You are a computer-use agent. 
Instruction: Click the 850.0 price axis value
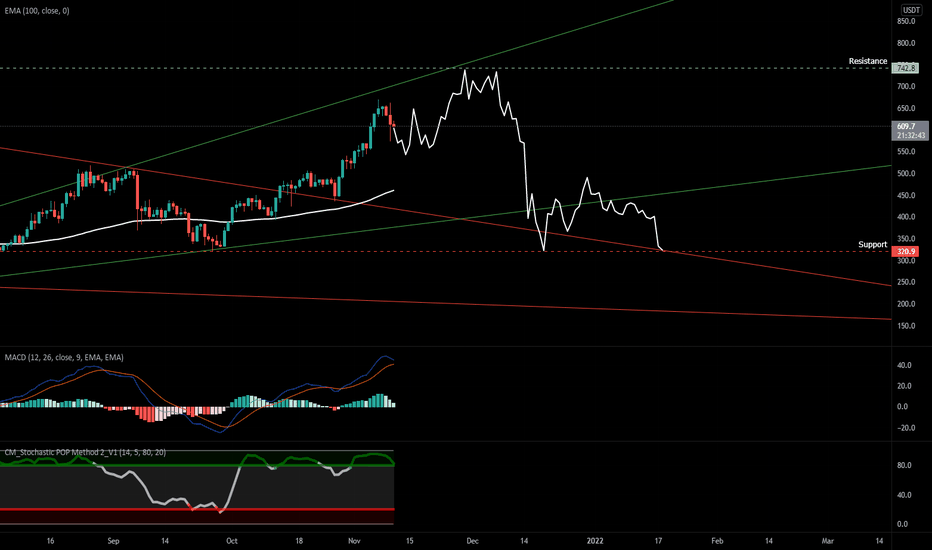pos(906,21)
